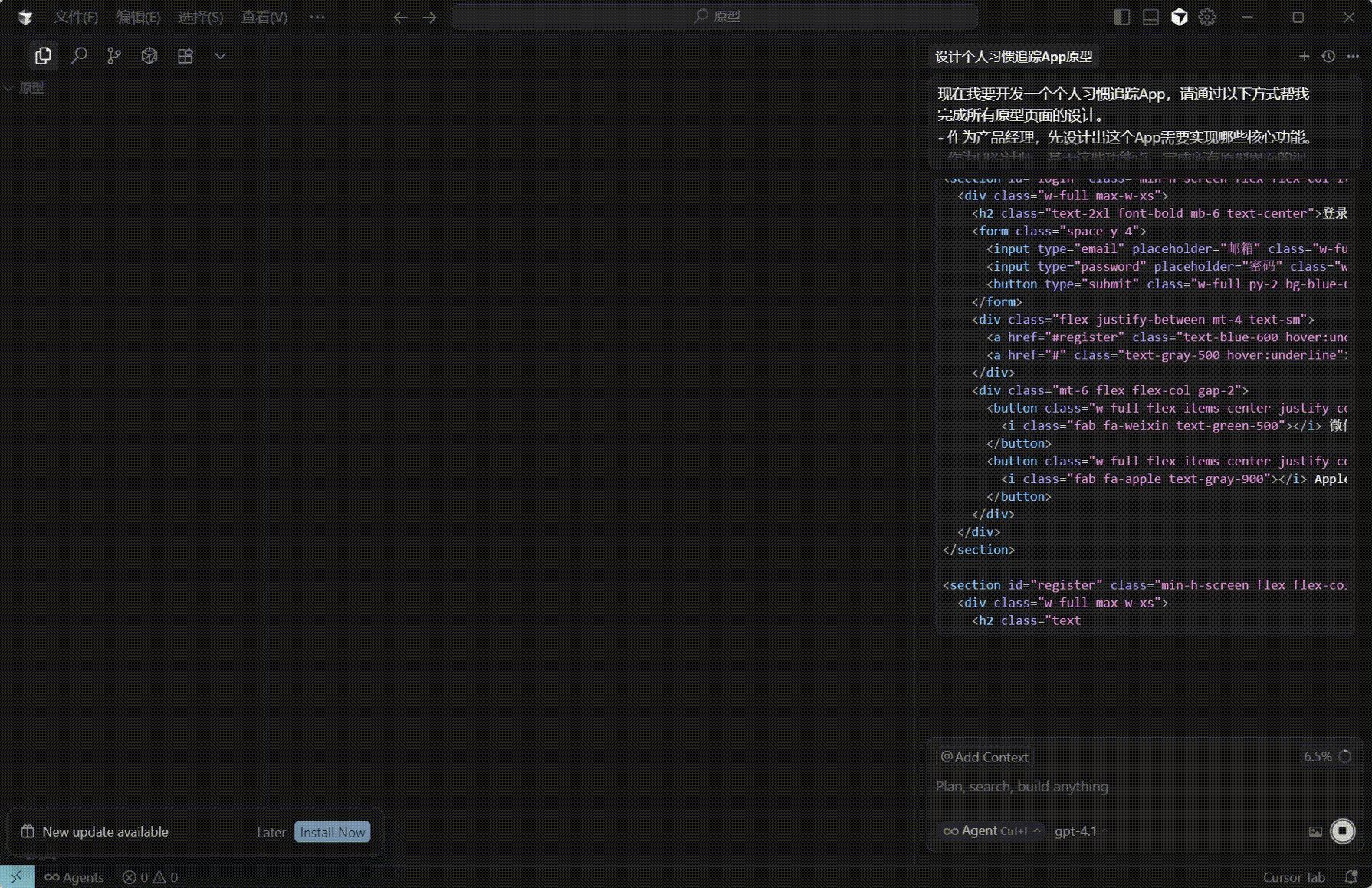Choose model from gpt-4.1 dropdown
This screenshot has height=888, width=1372.
point(1075,831)
